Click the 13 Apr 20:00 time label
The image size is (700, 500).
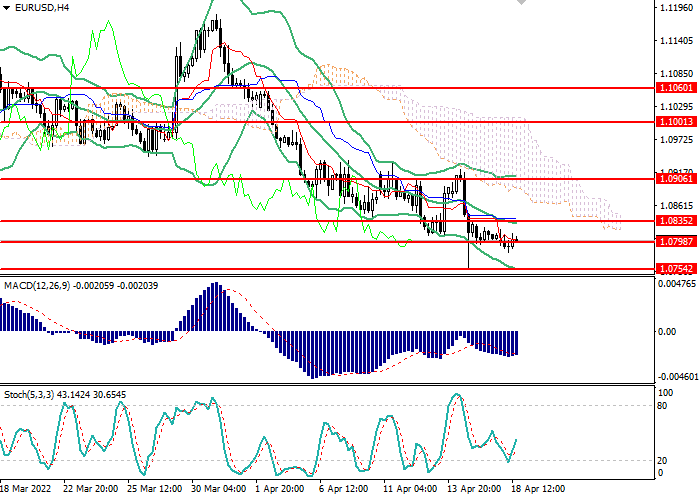tap(474, 489)
